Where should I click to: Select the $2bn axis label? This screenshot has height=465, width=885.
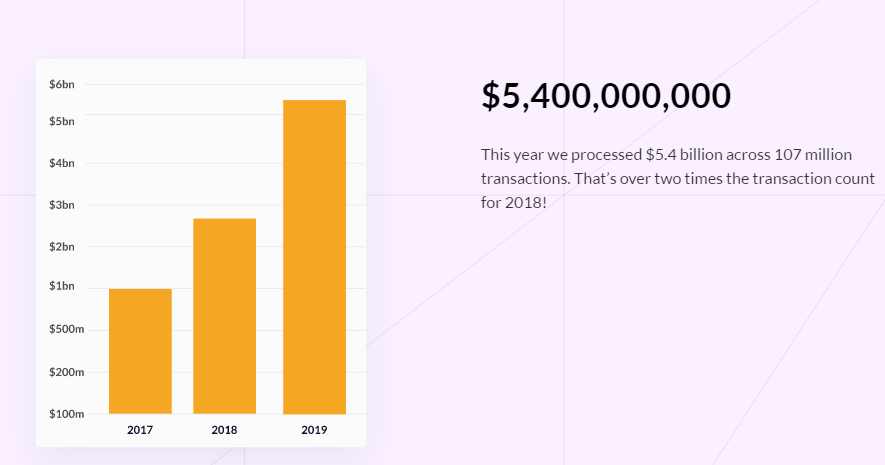(62, 246)
